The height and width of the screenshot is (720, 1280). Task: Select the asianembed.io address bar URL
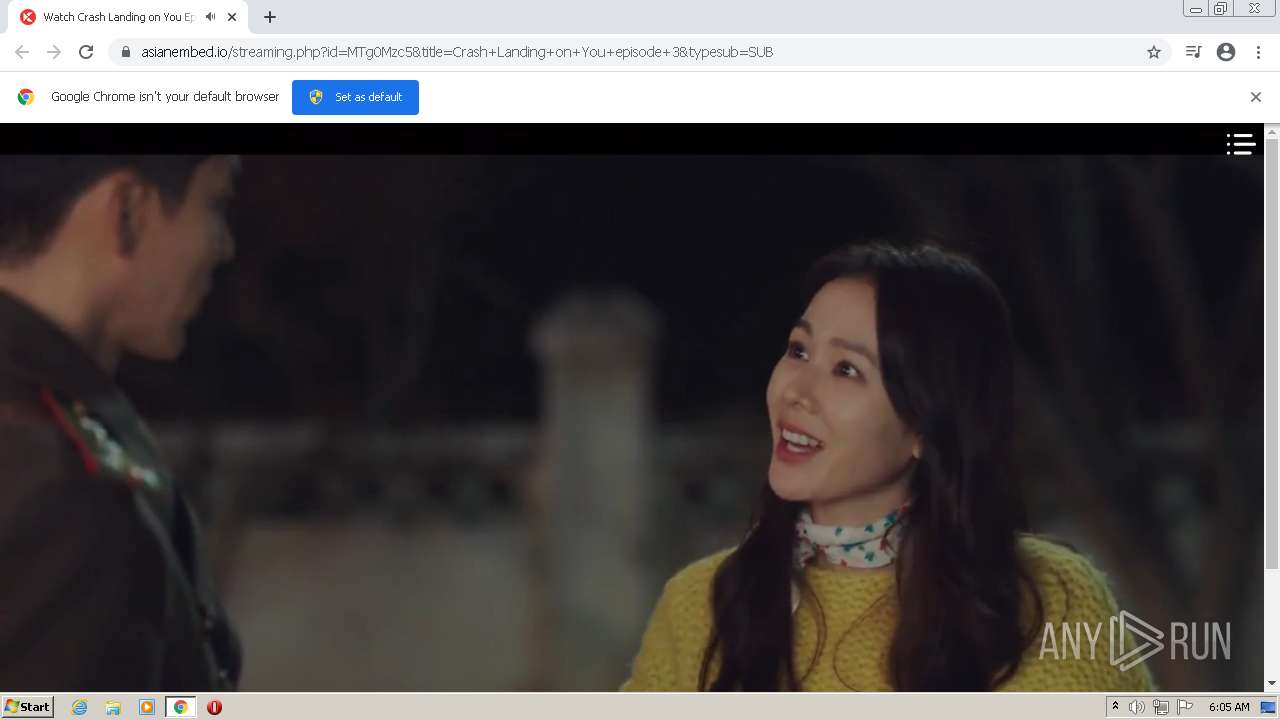(x=457, y=52)
